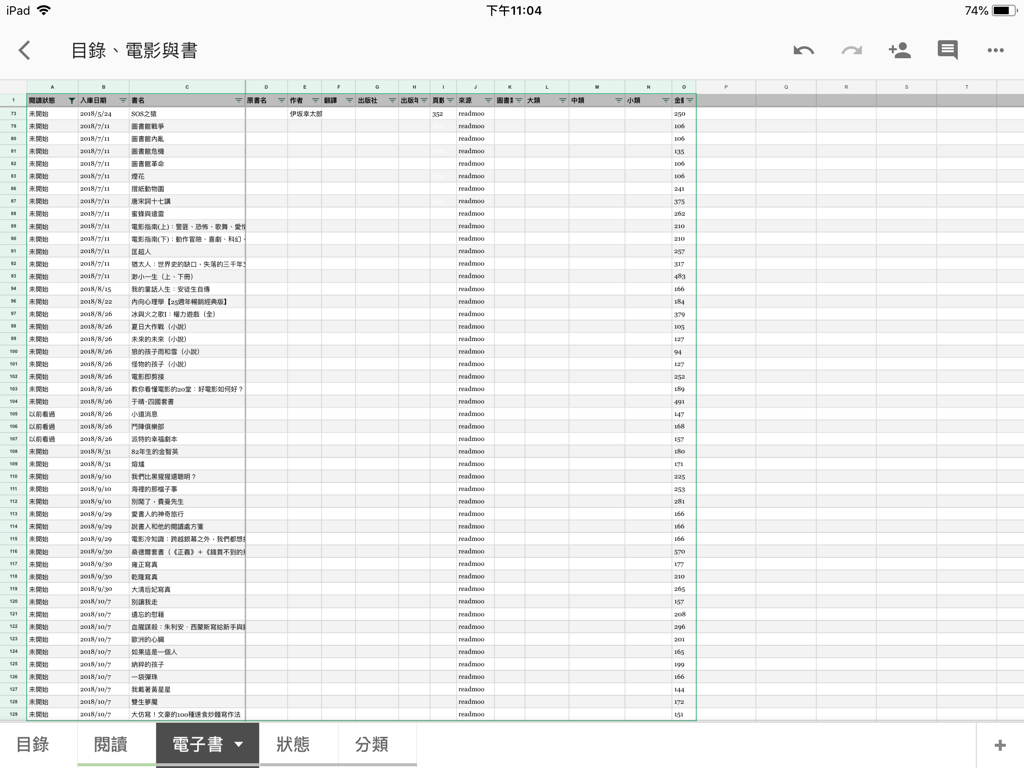Go back with the left arrow
This screenshot has height=768, width=1024.
pyautogui.click(x=25, y=50)
